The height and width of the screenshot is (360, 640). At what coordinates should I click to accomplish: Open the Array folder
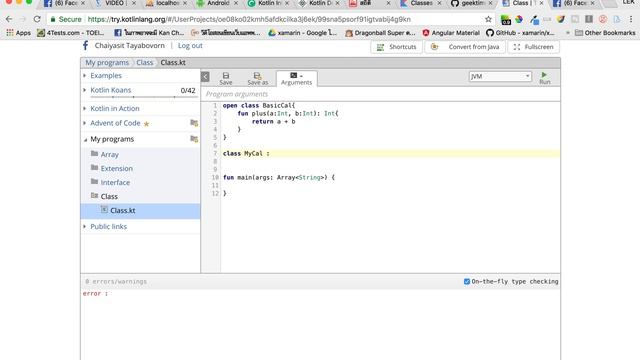(x=109, y=154)
